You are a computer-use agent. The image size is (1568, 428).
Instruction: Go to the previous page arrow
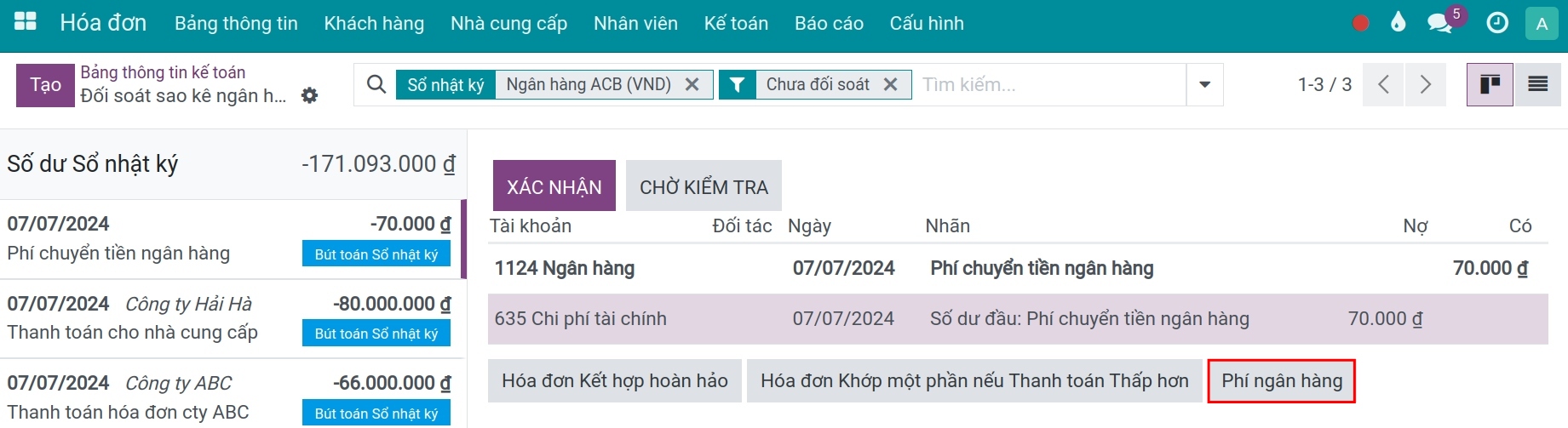click(1383, 84)
